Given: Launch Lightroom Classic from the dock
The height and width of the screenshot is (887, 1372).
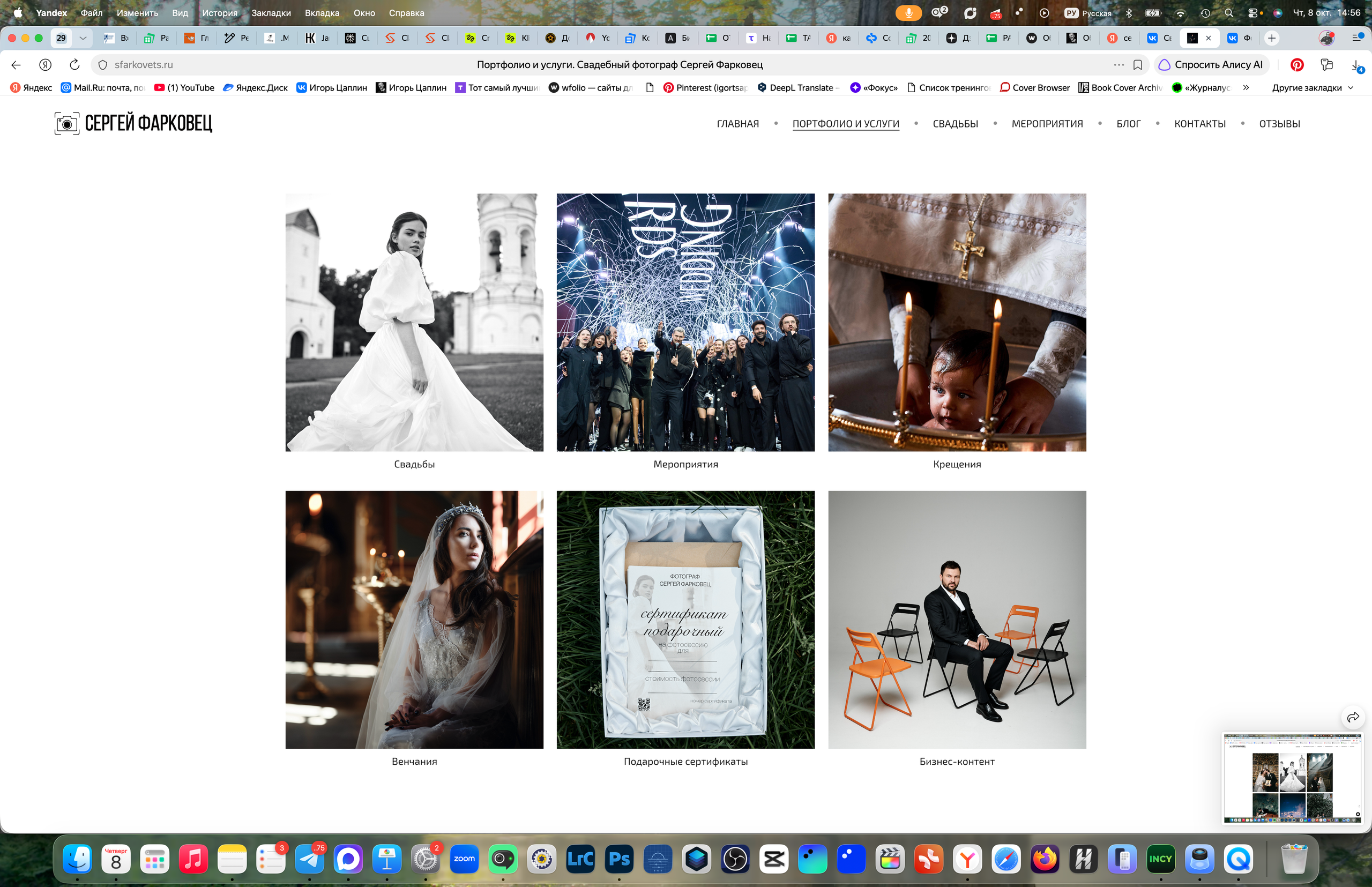Looking at the screenshot, I should pos(580,859).
